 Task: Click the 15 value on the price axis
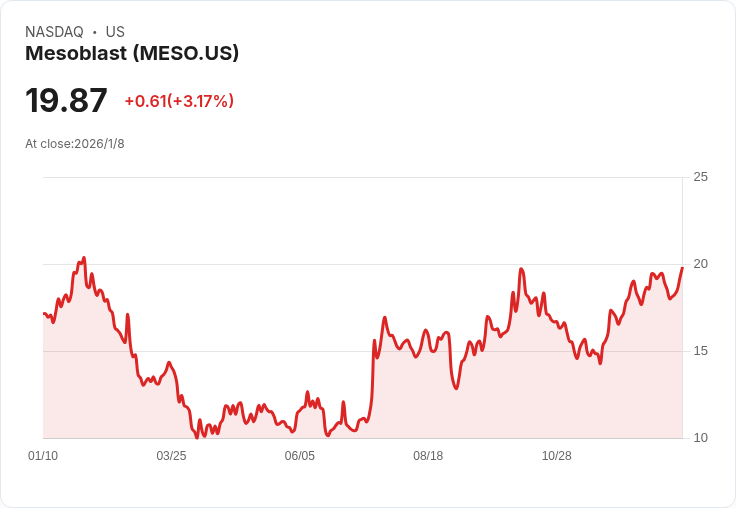click(701, 351)
